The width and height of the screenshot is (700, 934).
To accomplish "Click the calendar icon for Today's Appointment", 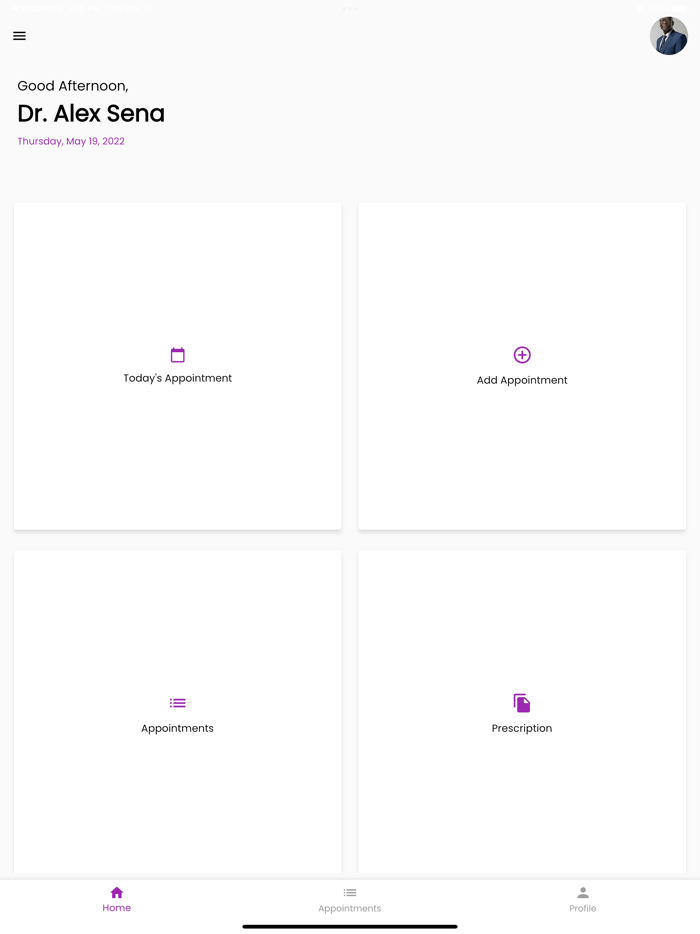I will click(x=178, y=355).
